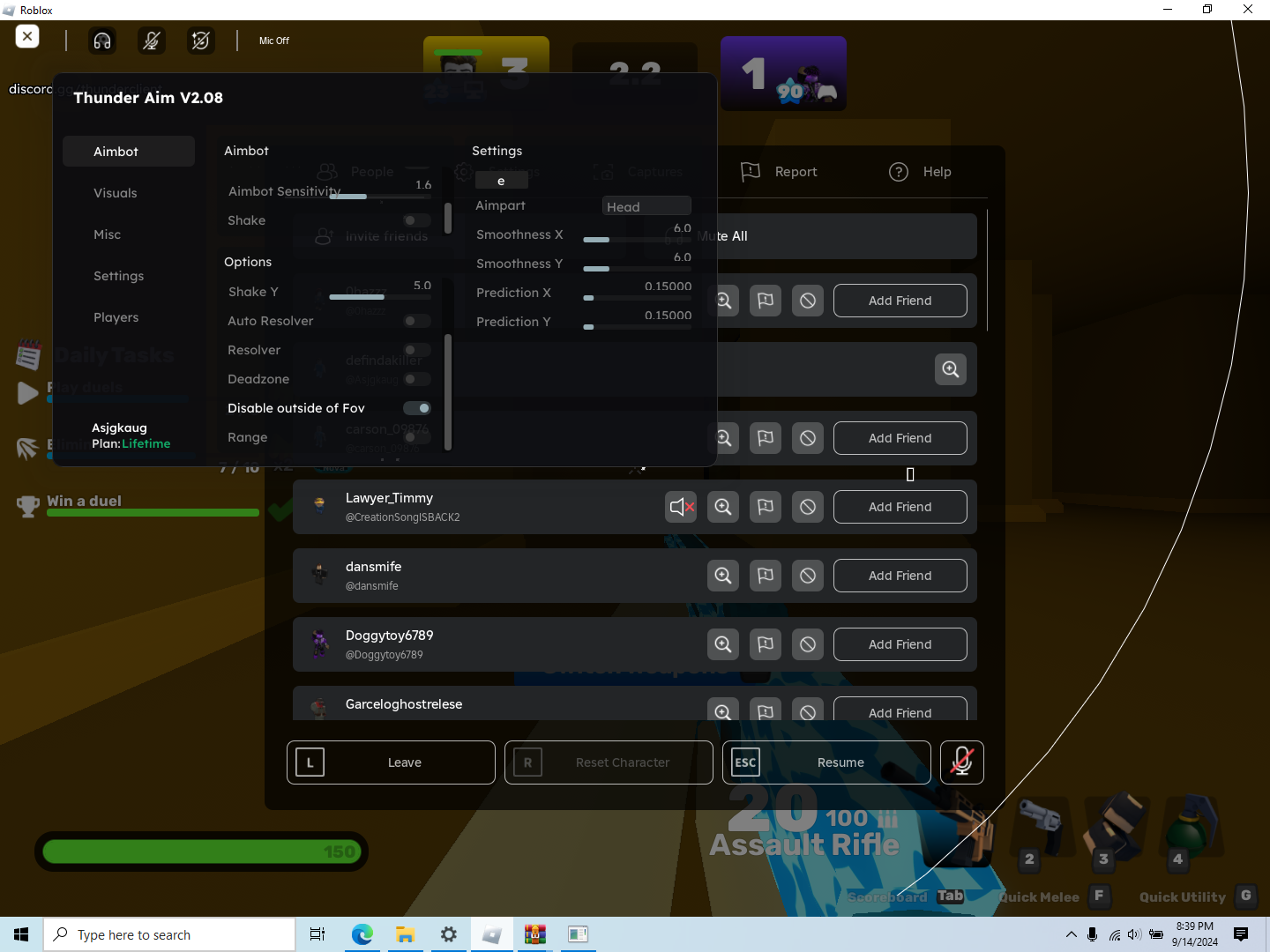Click Add Friend for Lawyer_Timmy

[x=900, y=507]
